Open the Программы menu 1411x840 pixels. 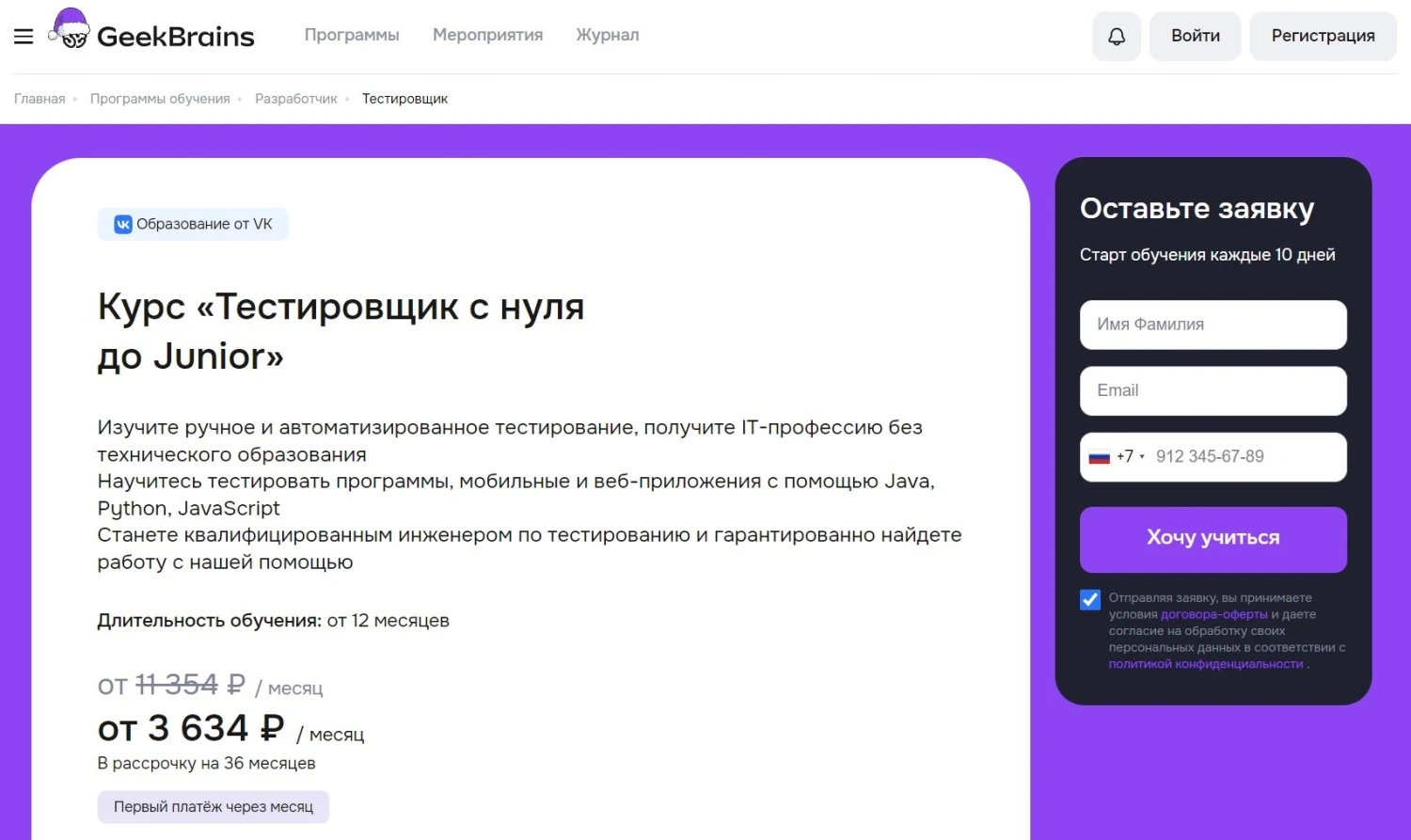(x=352, y=35)
